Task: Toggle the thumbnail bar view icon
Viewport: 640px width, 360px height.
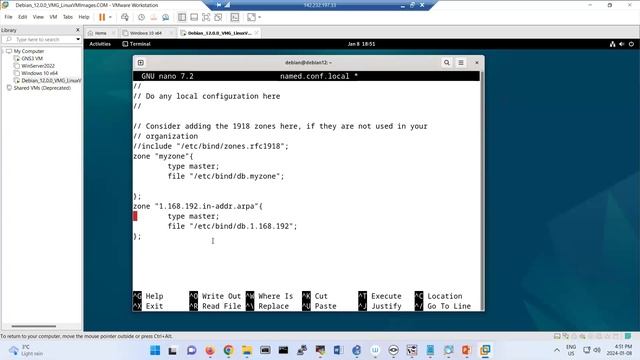Action: click(x=194, y=17)
